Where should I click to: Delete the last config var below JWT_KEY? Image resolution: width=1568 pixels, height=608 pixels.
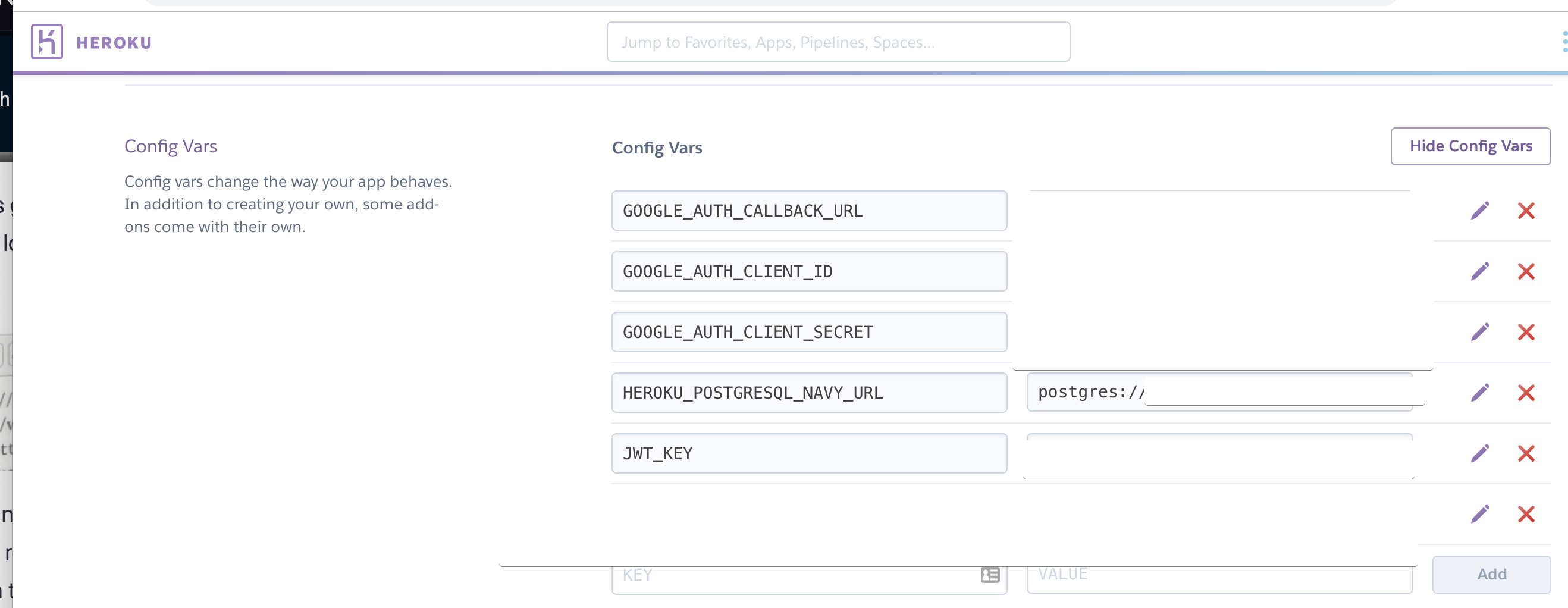1526,514
